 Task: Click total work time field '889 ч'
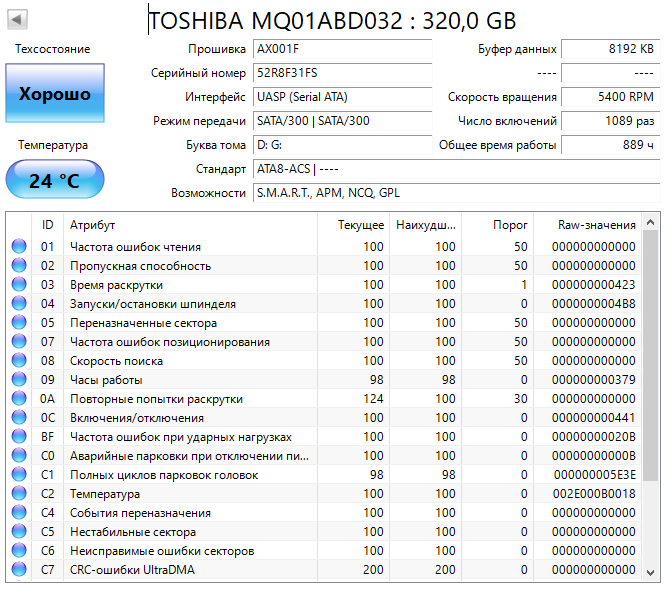pos(610,145)
